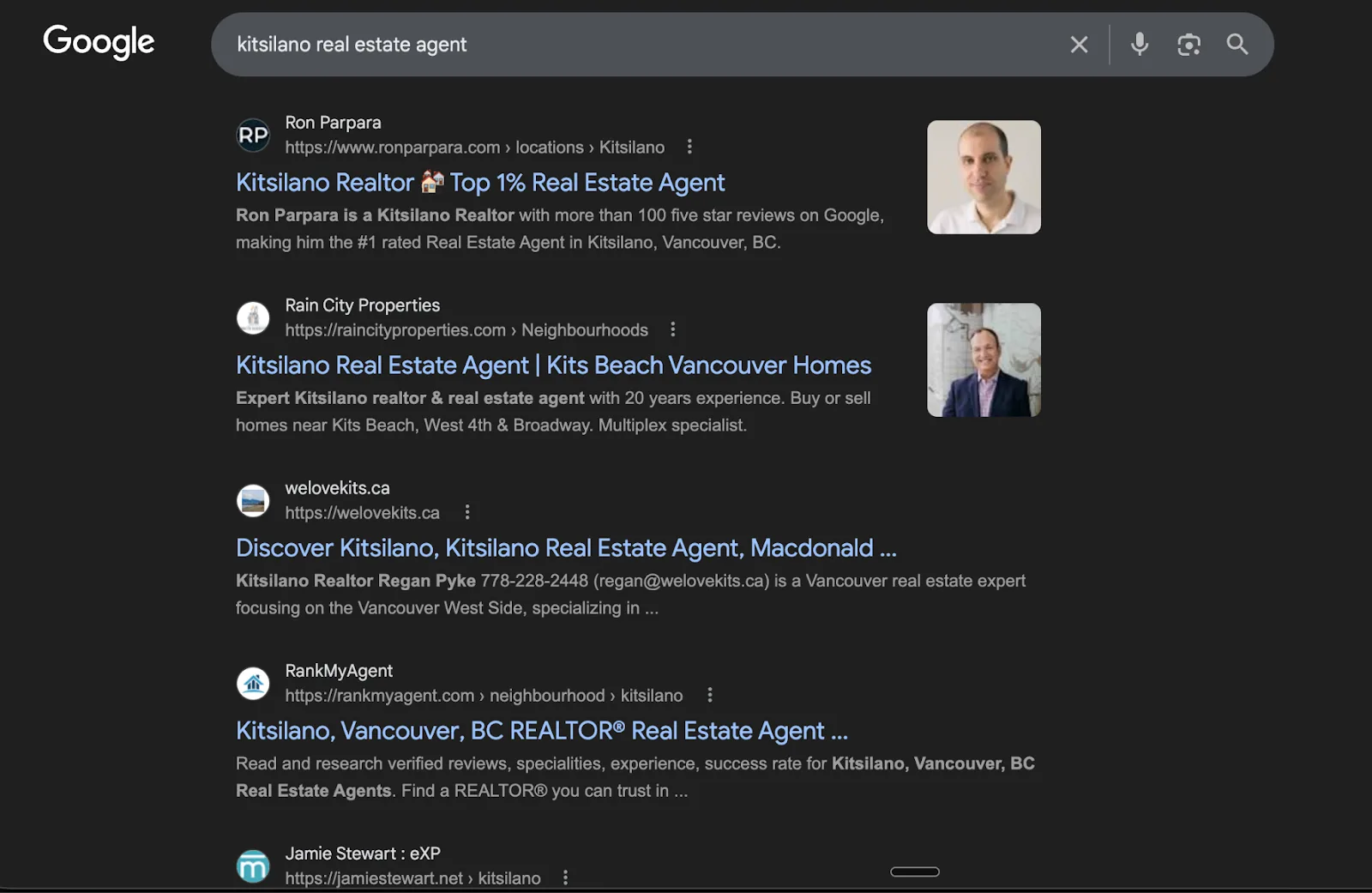1372x893 pixels.
Task: Click the rankmyagent.com neighbourhood kitsilano URL
Action: (484, 696)
